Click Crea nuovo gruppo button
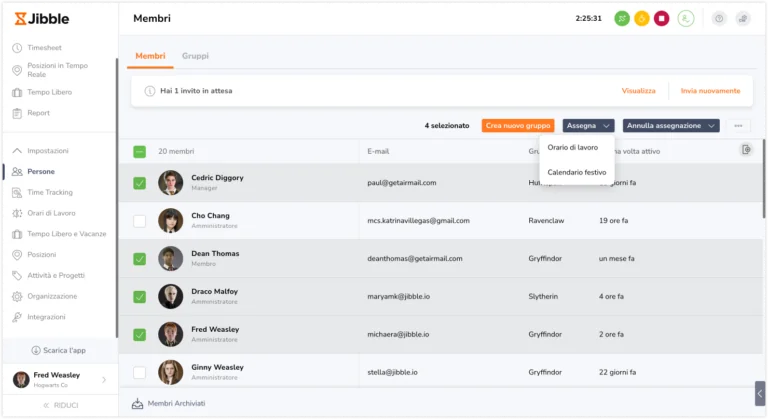Image resolution: width=768 pixels, height=419 pixels. [x=518, y=125]
